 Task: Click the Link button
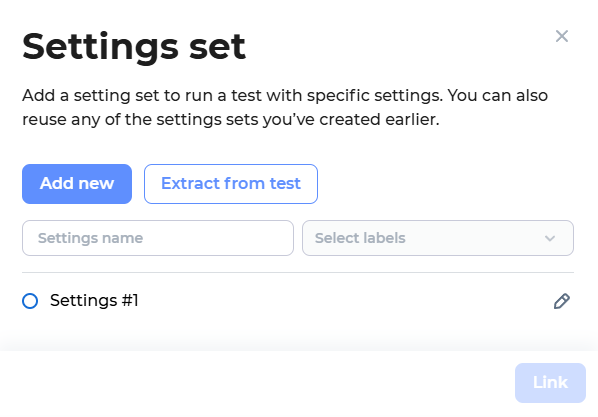click(550, 383)
